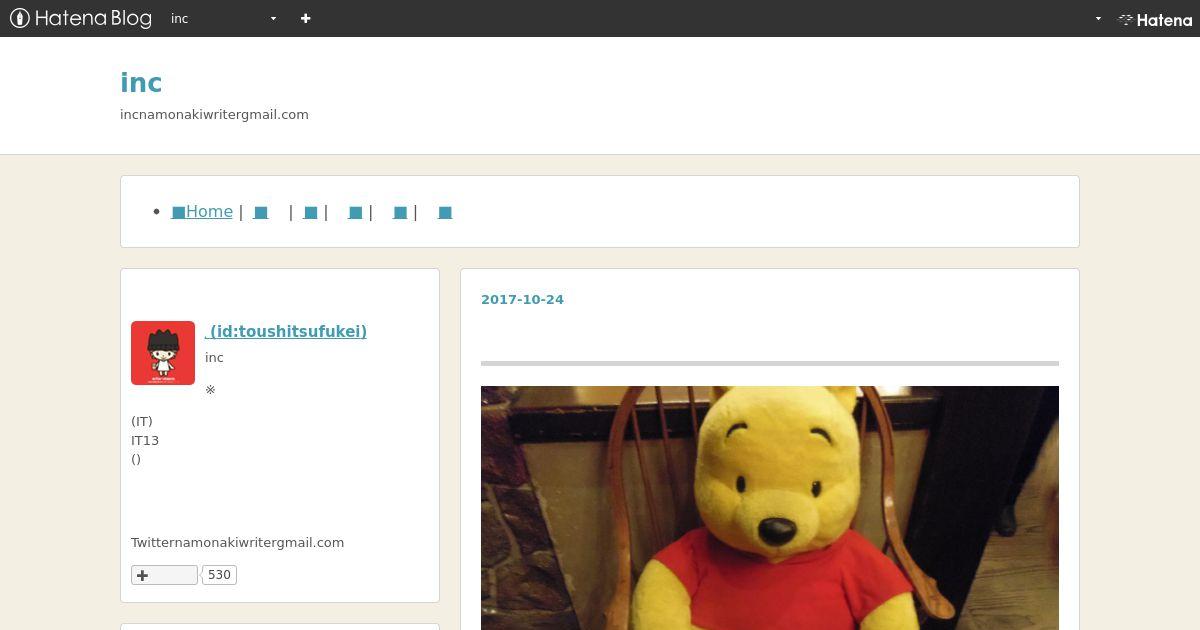Viewport: 1200px width, 630px height.
Task: Select the "IT13" profile text
Action: click(145, 440)
